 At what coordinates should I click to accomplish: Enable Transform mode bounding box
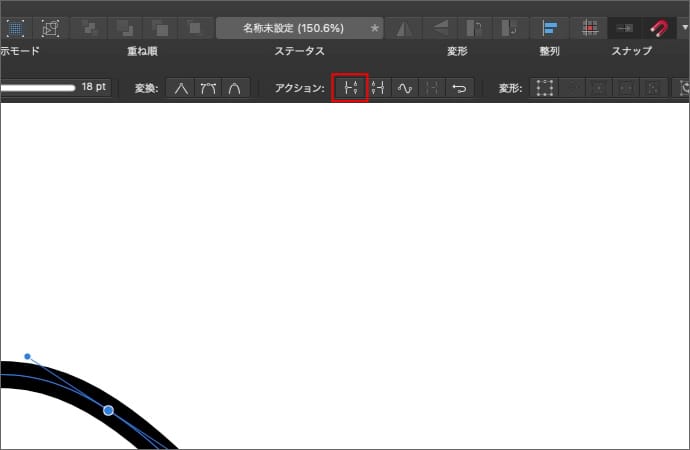(545, 88)
